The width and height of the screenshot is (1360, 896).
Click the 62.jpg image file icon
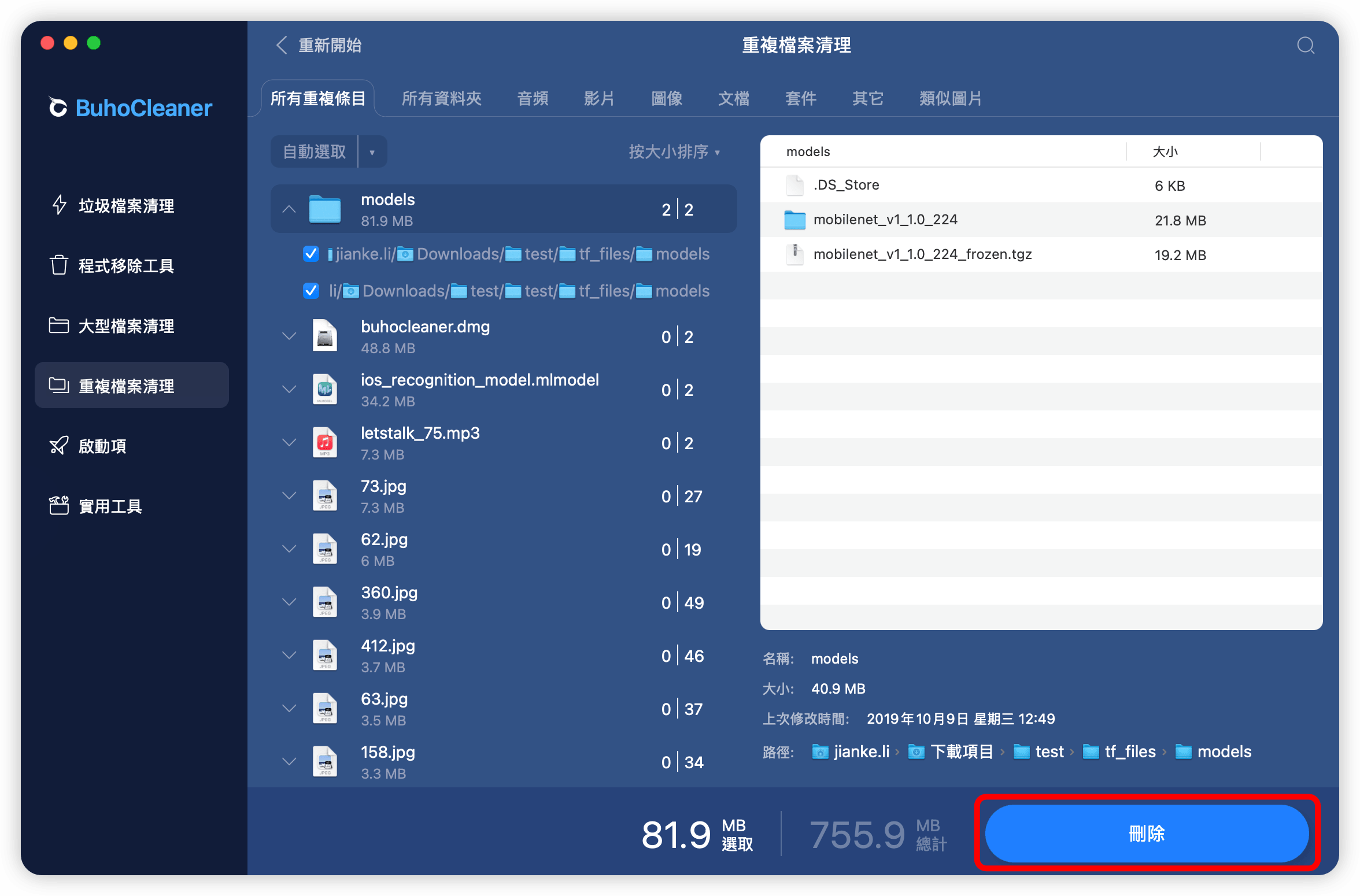coord(325,549)
